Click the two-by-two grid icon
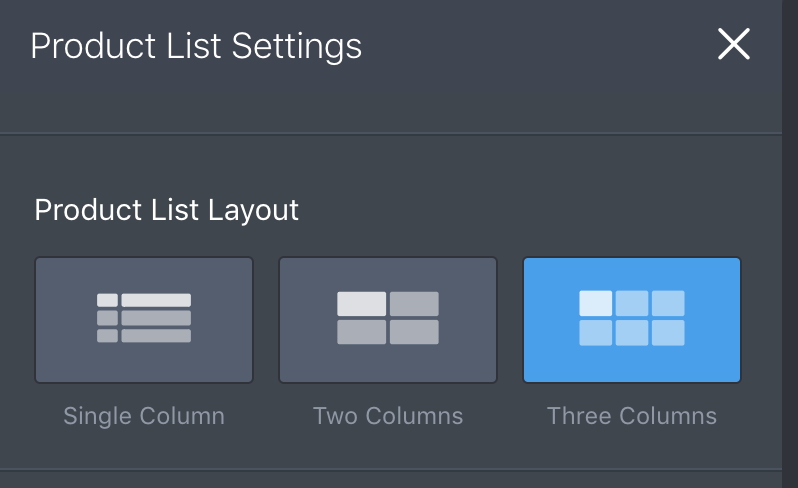The width and height of the screenshot is (798, 488). [x=388, y=318]
